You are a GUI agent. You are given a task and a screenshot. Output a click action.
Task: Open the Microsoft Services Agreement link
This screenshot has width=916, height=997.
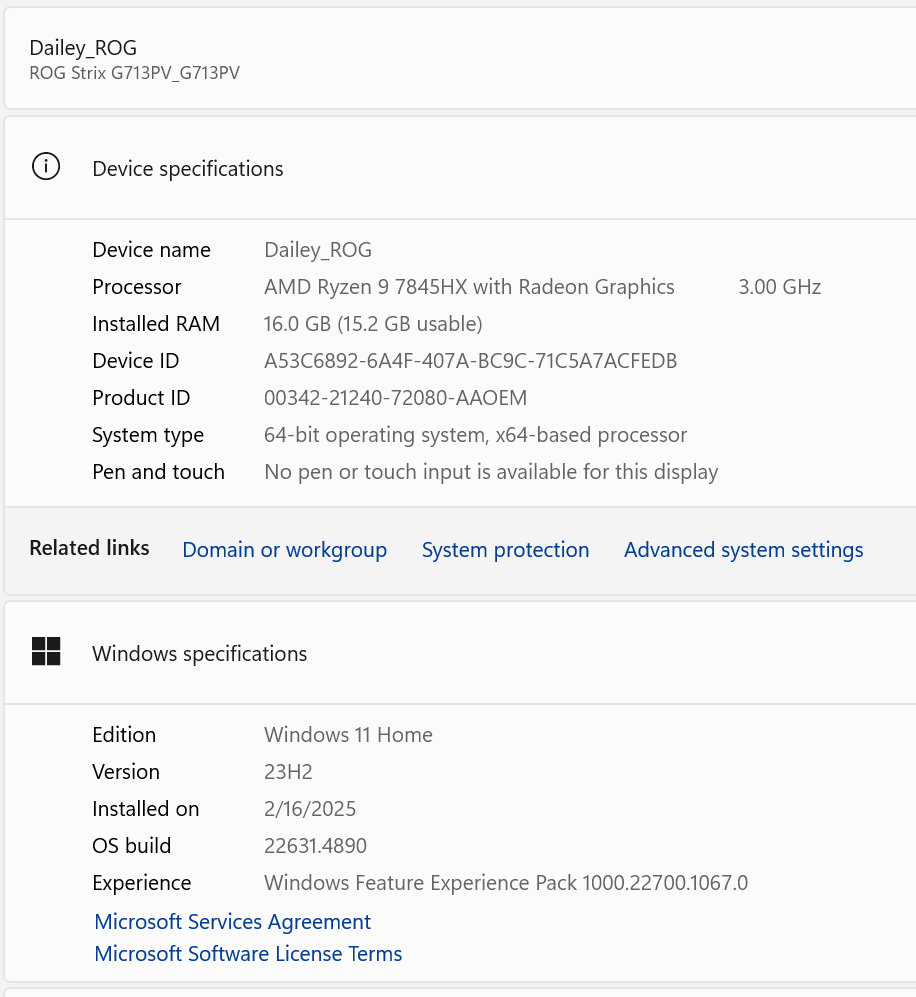click(x=232, y=922)
